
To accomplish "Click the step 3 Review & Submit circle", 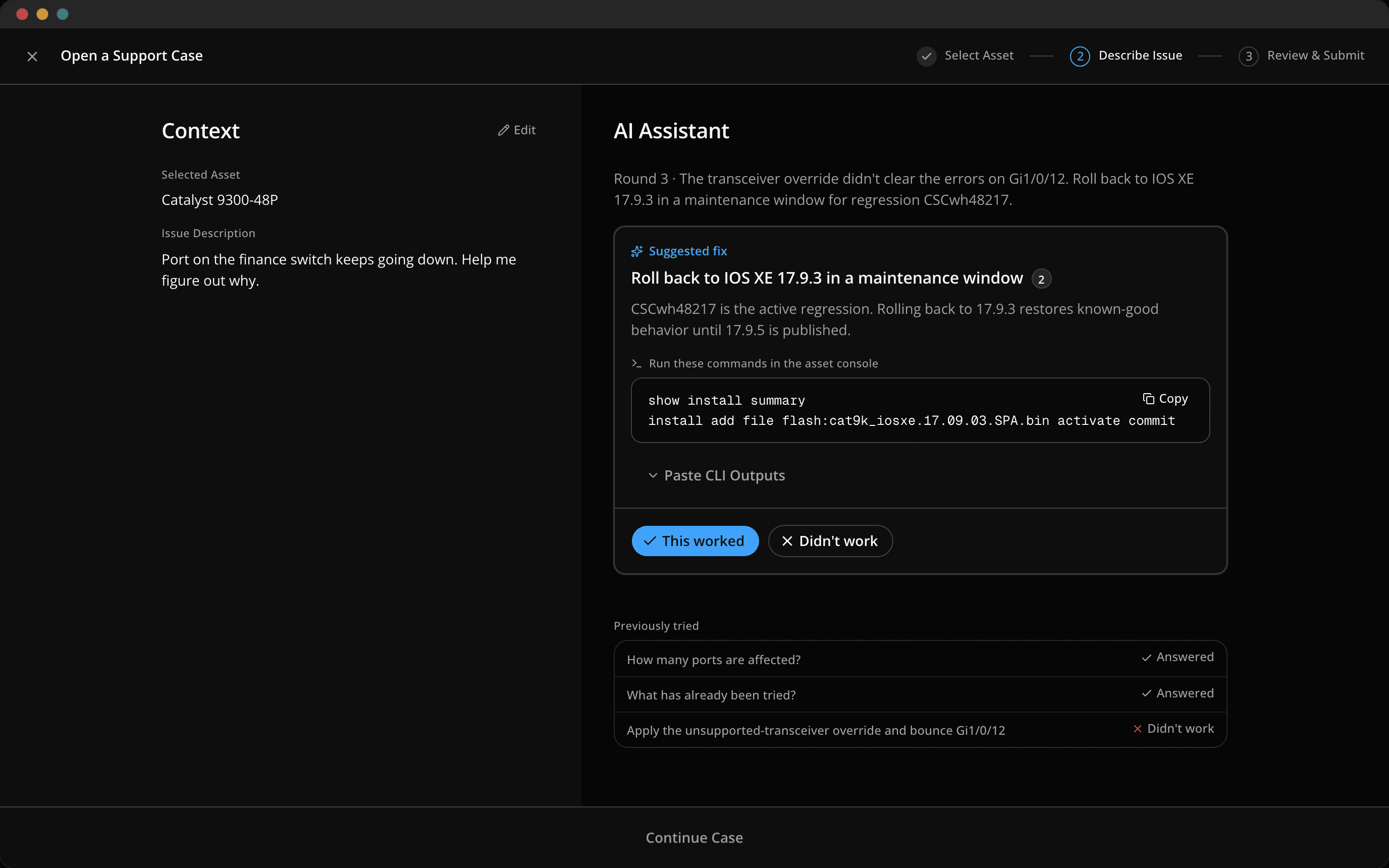I will tap(1248, 56).
